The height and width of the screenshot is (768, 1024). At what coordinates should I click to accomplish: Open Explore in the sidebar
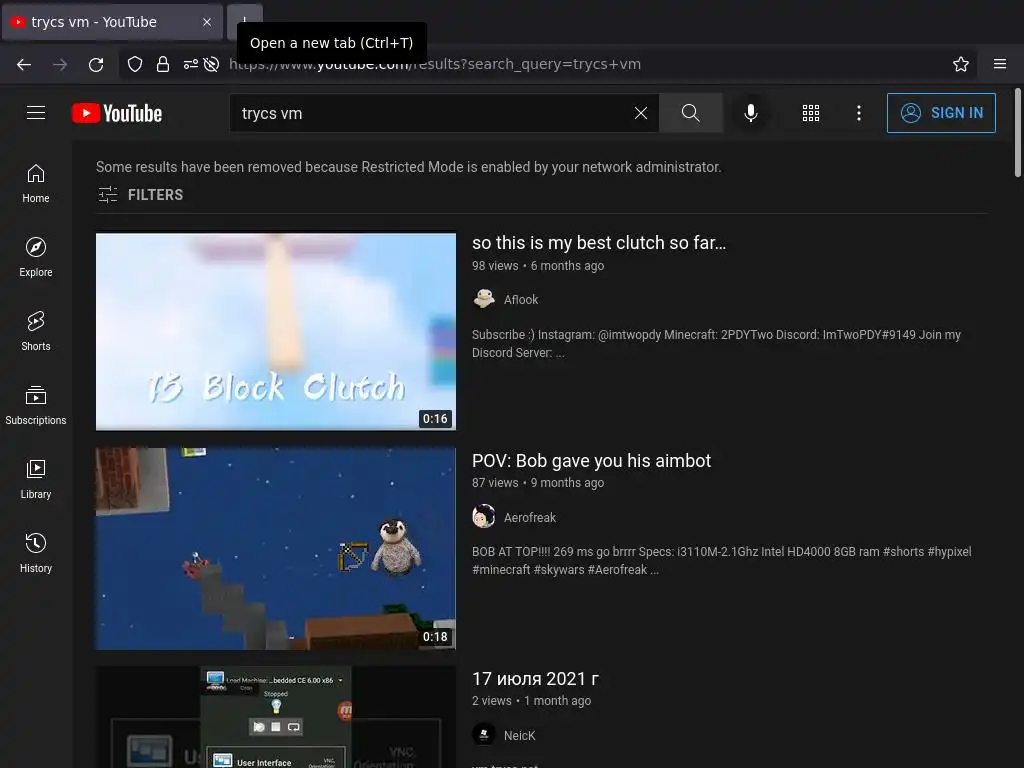tap(36, 257)
